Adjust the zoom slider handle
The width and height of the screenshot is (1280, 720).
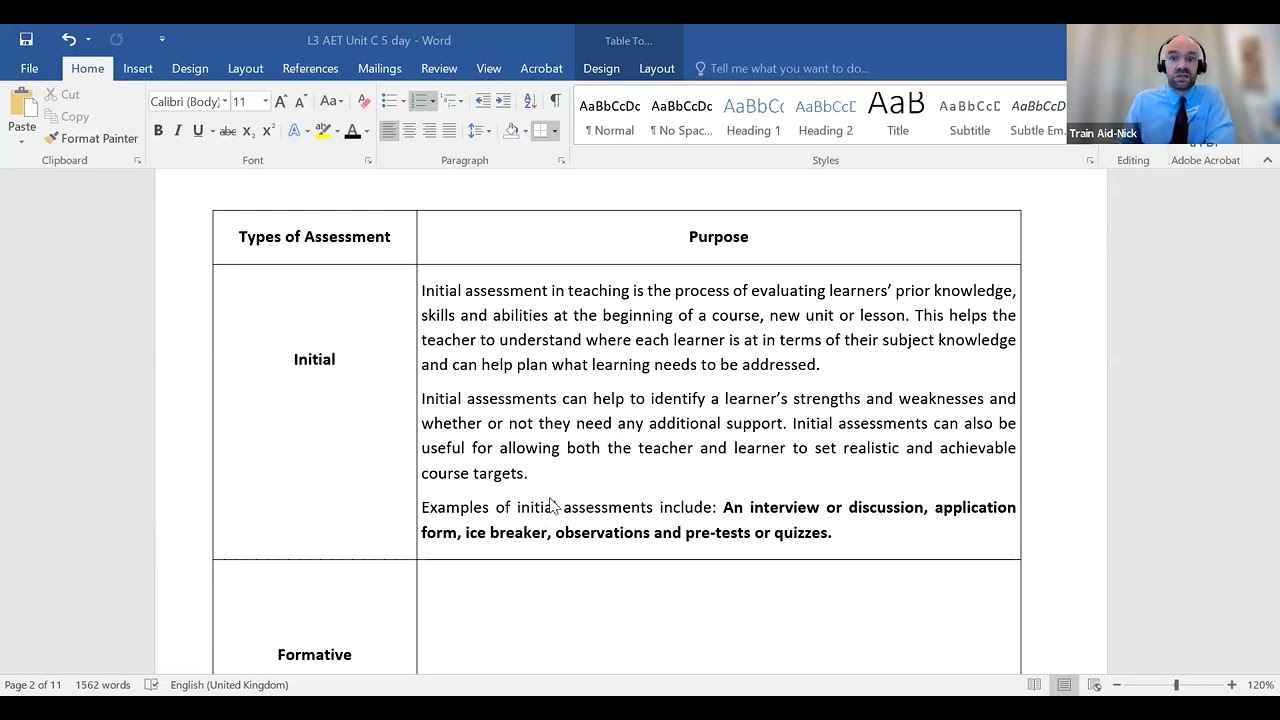(x=1176, y=685)
